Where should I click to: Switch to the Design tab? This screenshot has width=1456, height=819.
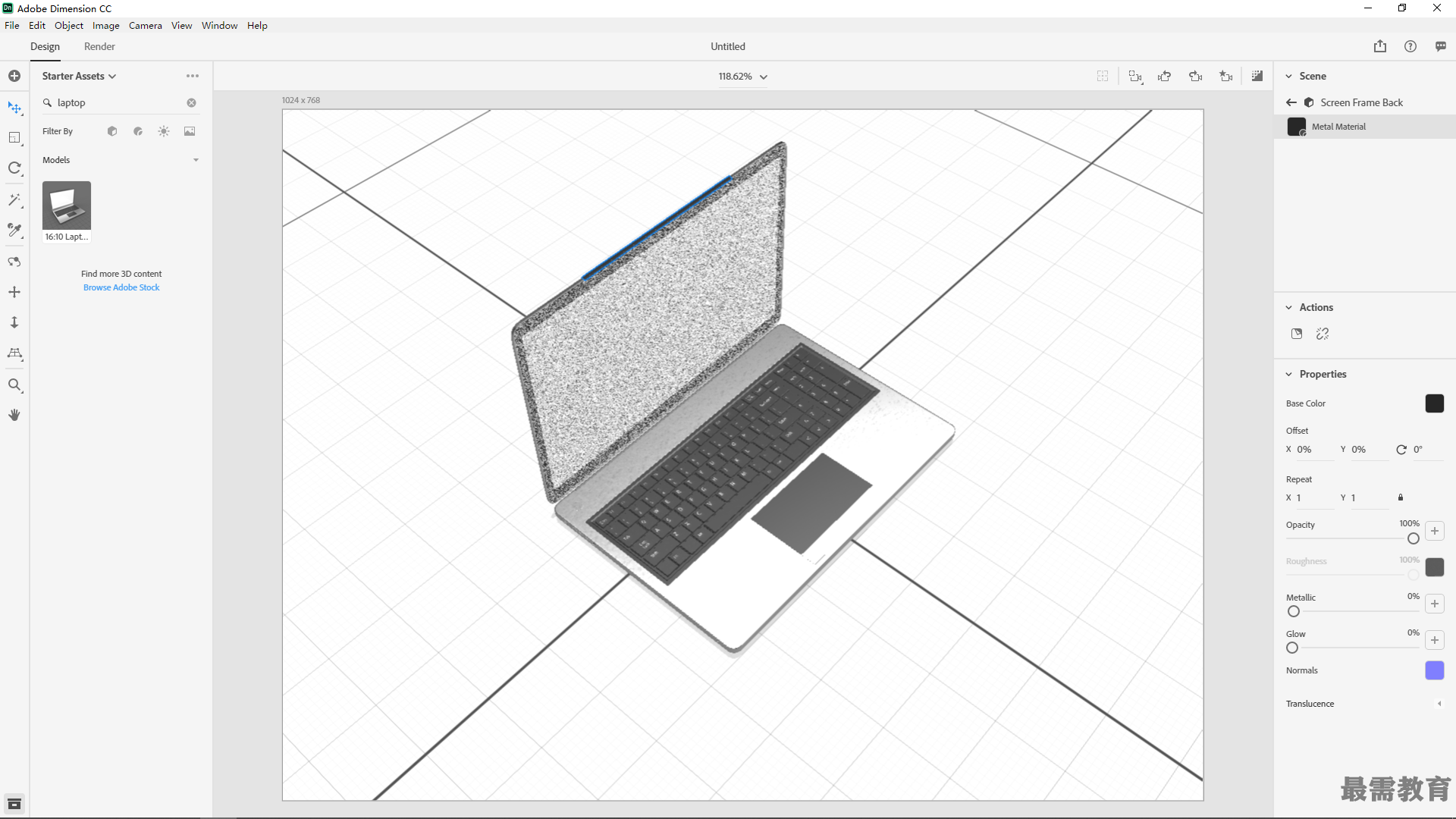[x=45, y=46]
